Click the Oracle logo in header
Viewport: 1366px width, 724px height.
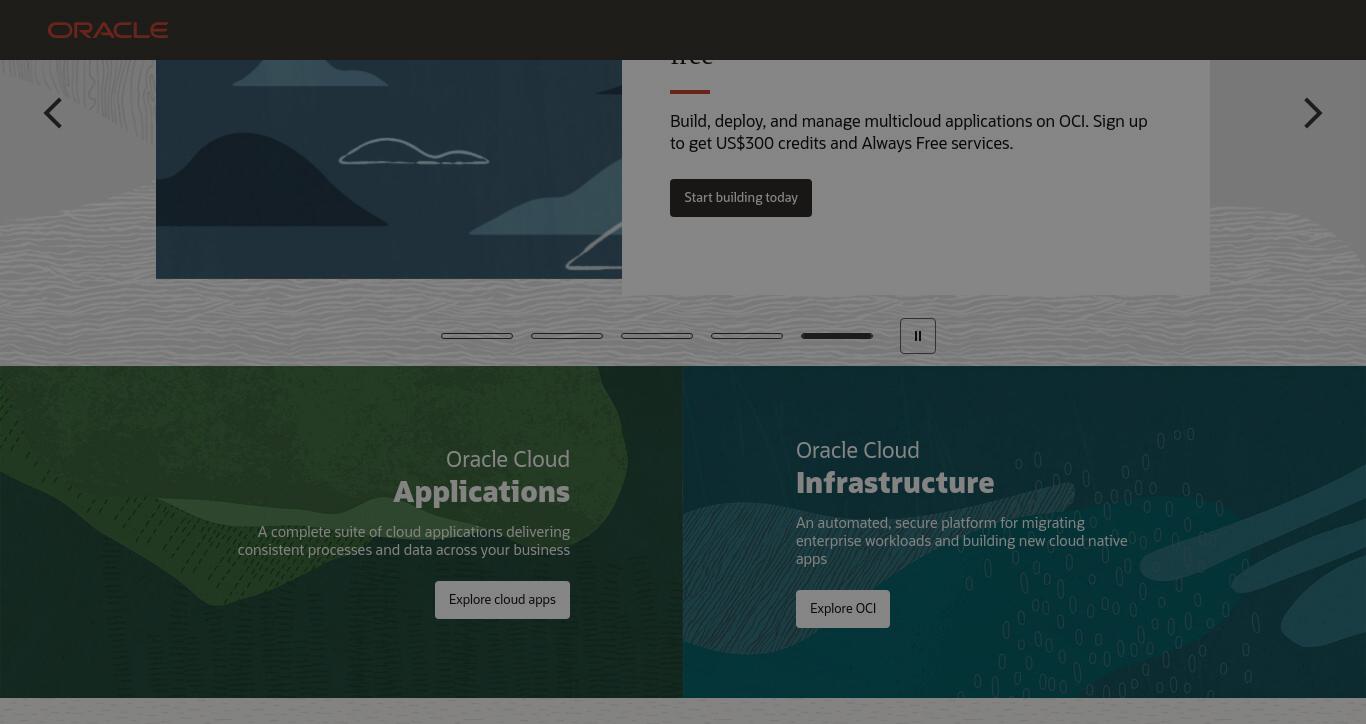click(x=108, y=30)
